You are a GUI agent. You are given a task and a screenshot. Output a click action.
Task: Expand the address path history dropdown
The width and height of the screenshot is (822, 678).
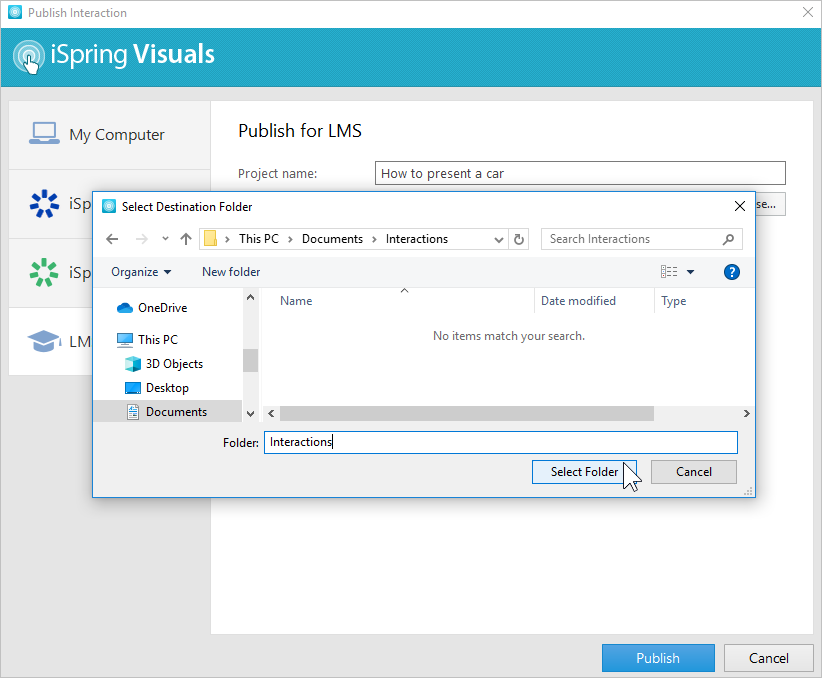499,239
